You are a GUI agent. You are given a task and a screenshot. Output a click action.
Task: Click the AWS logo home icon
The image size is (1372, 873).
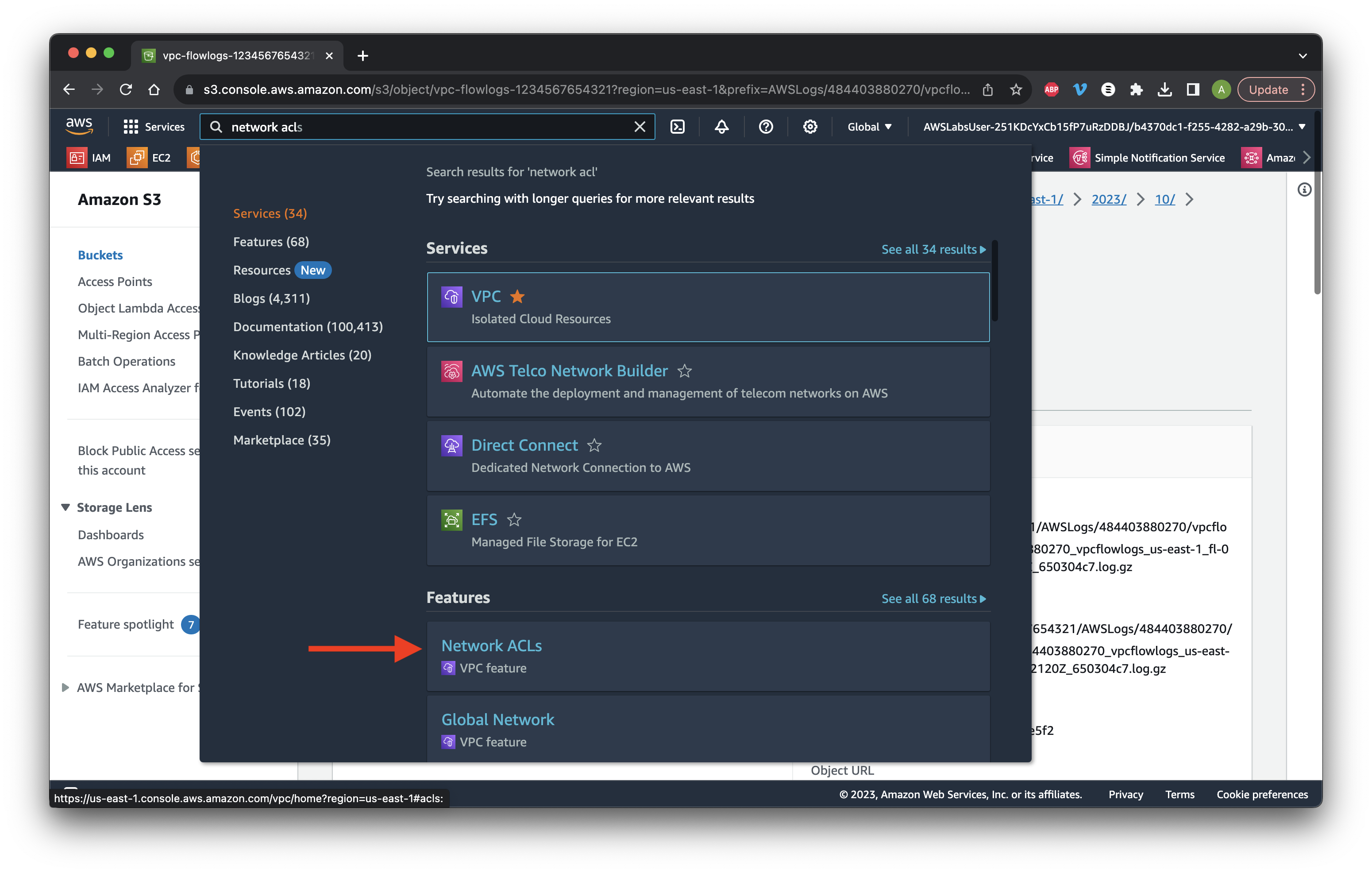point(79,126)
